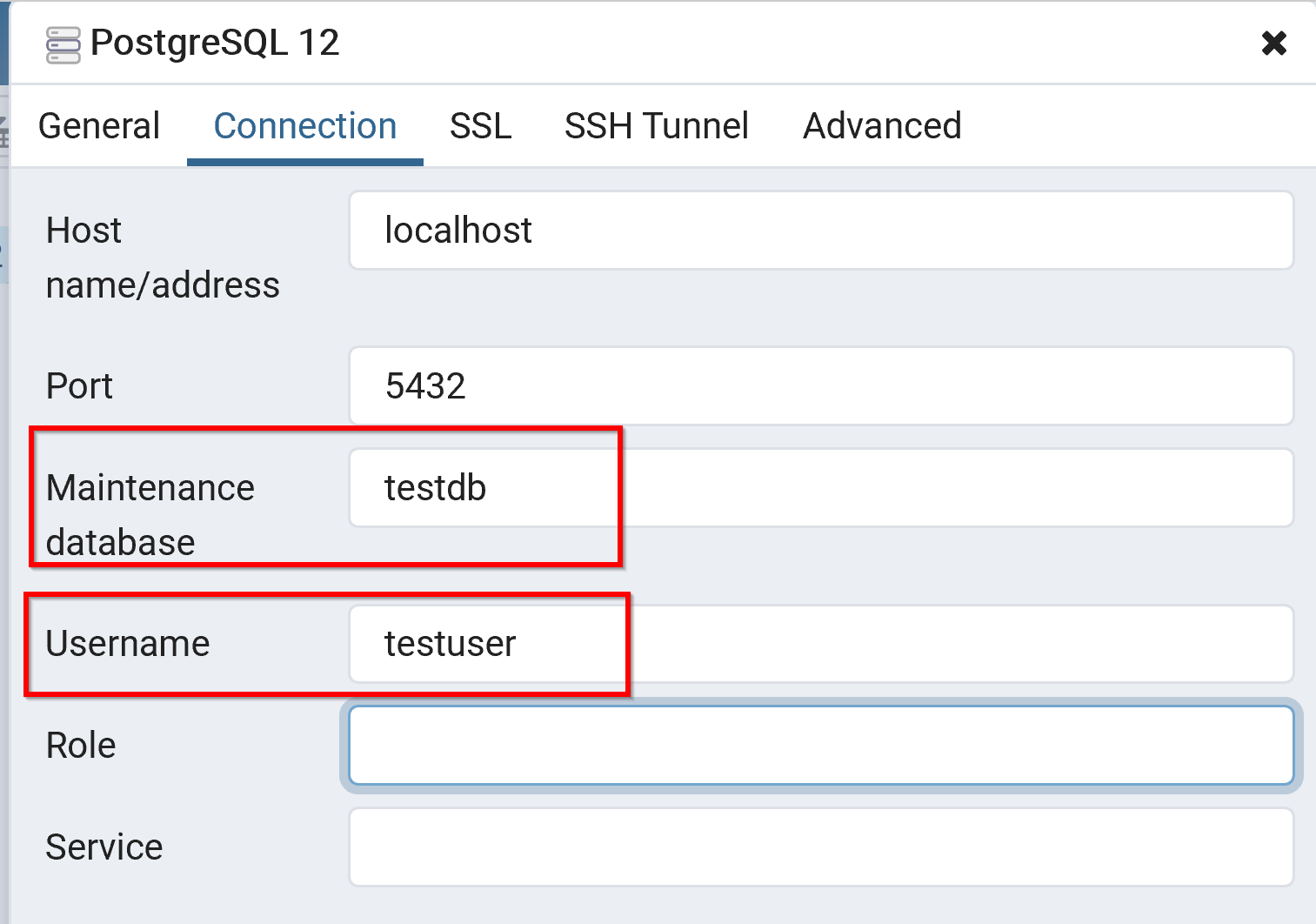The width and height of the screenshot is (1316, 924).
Task: Click the PostgreSQL 12 server icon
Action: point(63,45)
